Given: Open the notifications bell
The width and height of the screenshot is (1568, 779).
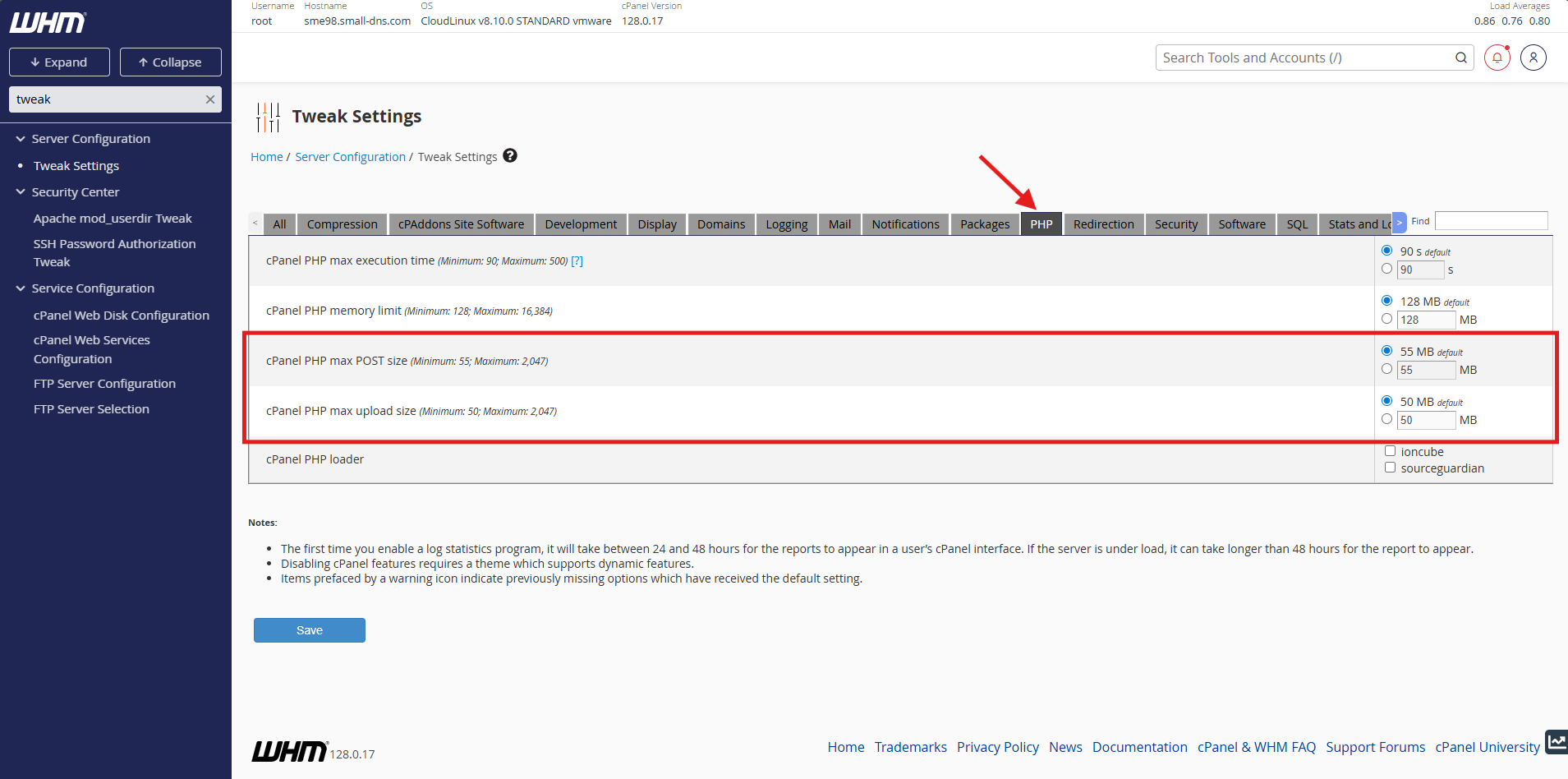Looking at the screenshot, I should [1497, 58].
